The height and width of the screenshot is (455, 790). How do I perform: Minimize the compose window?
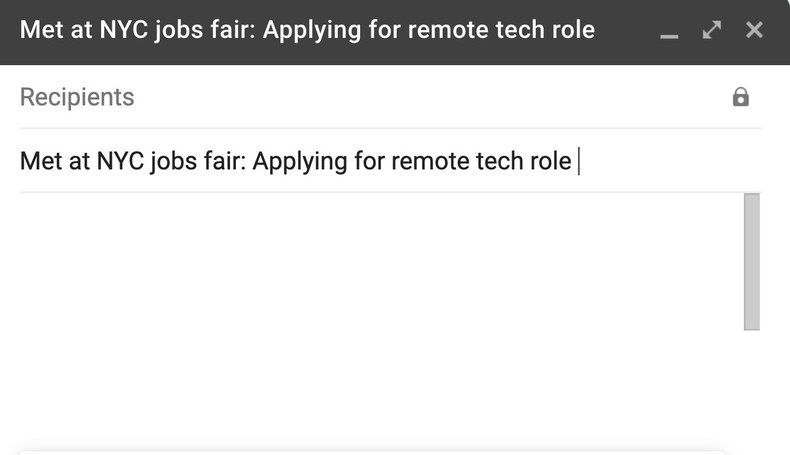[669, 32]
